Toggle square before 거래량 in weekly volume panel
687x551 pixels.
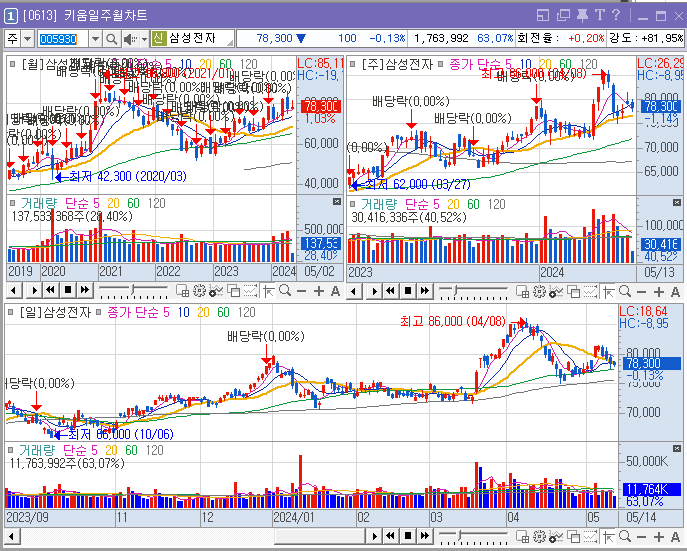point(352,204)
